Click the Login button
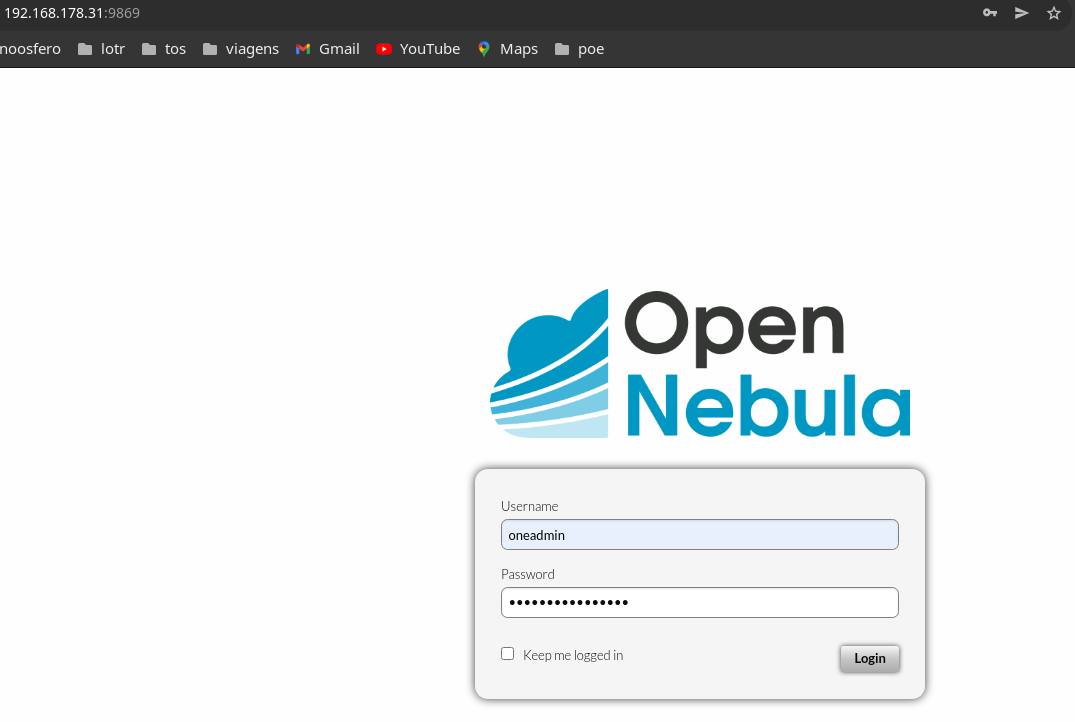1075x722 pixels. [869, 658]
